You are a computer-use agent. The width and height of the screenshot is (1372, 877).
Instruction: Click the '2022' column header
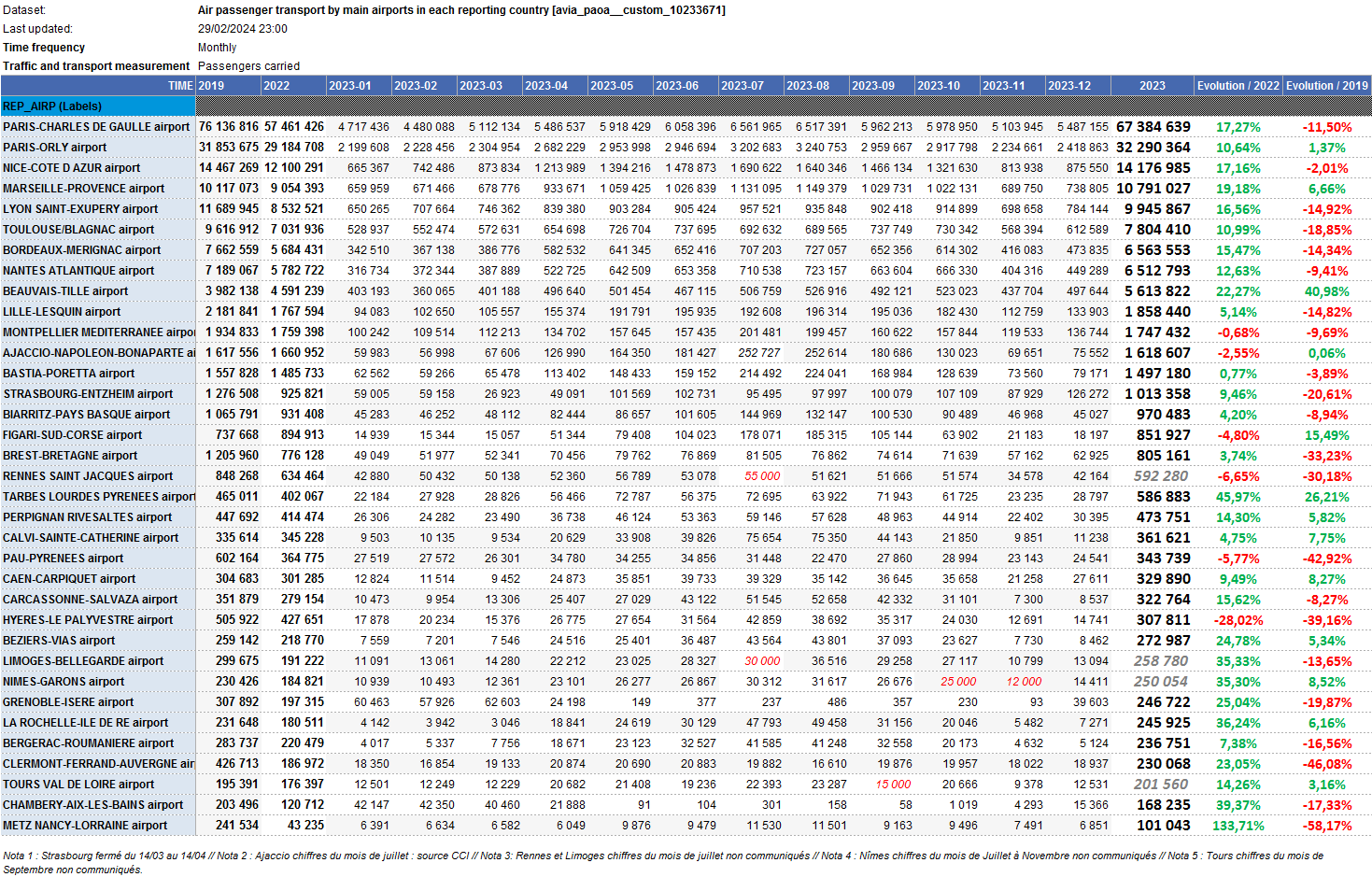[x=293, y=85]
